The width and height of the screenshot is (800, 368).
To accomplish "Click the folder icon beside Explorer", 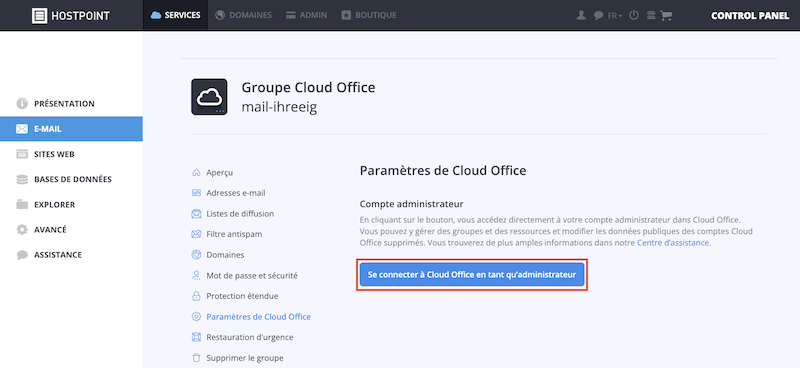I will [22, 205].
